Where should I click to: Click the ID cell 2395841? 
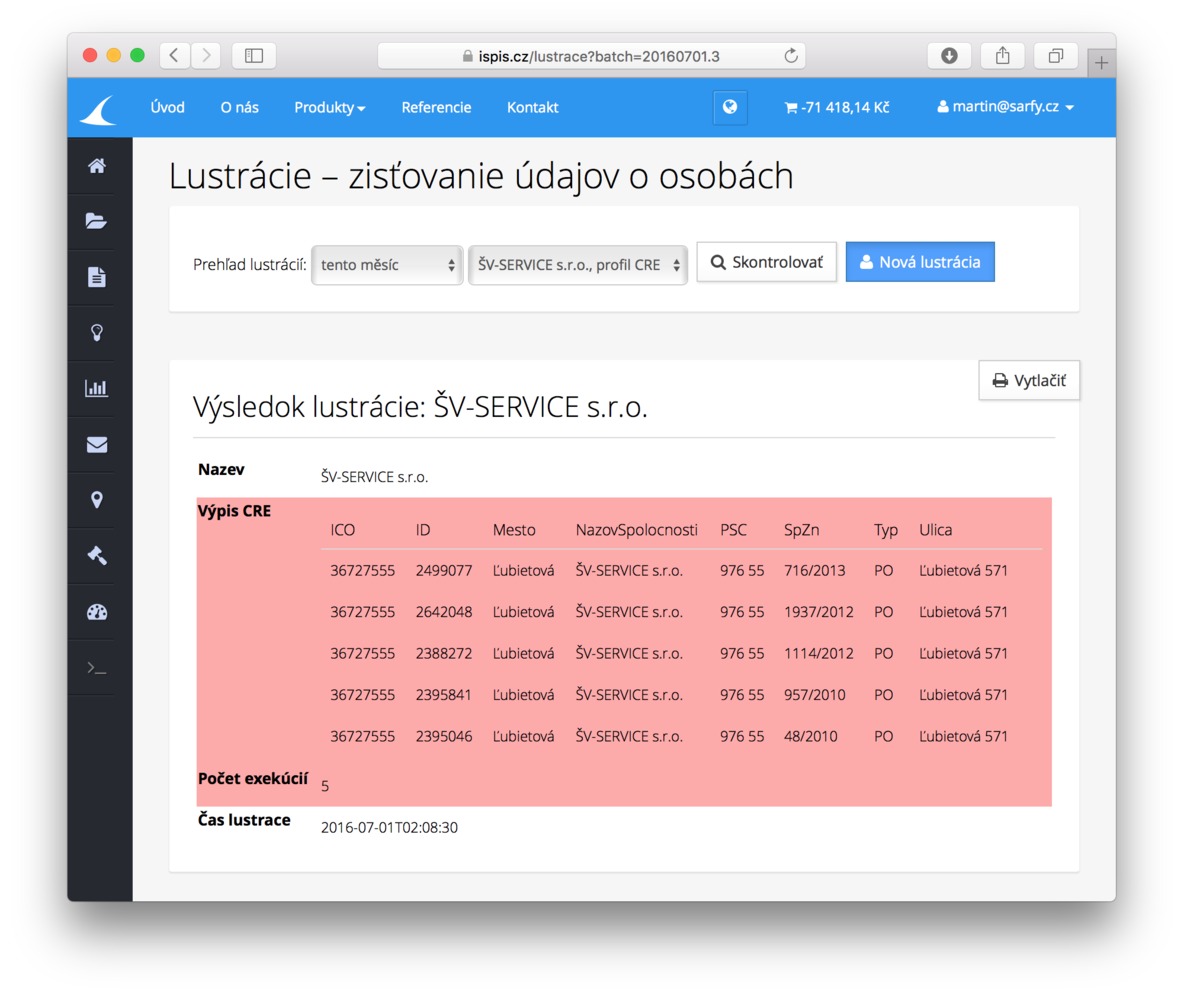(444, 694)
